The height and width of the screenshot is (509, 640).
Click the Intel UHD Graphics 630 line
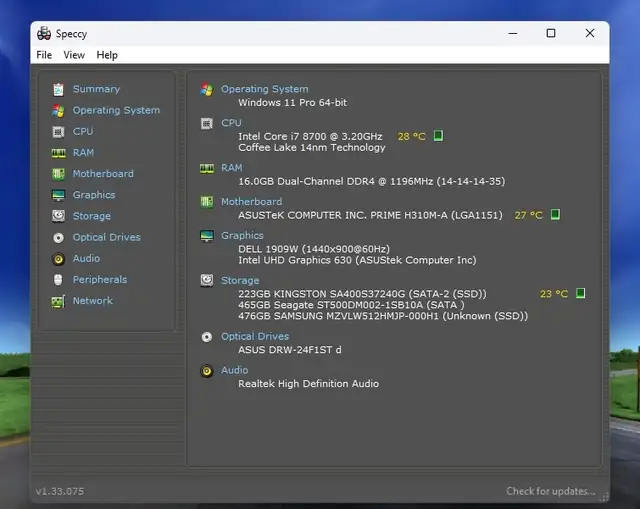[357, 260]
